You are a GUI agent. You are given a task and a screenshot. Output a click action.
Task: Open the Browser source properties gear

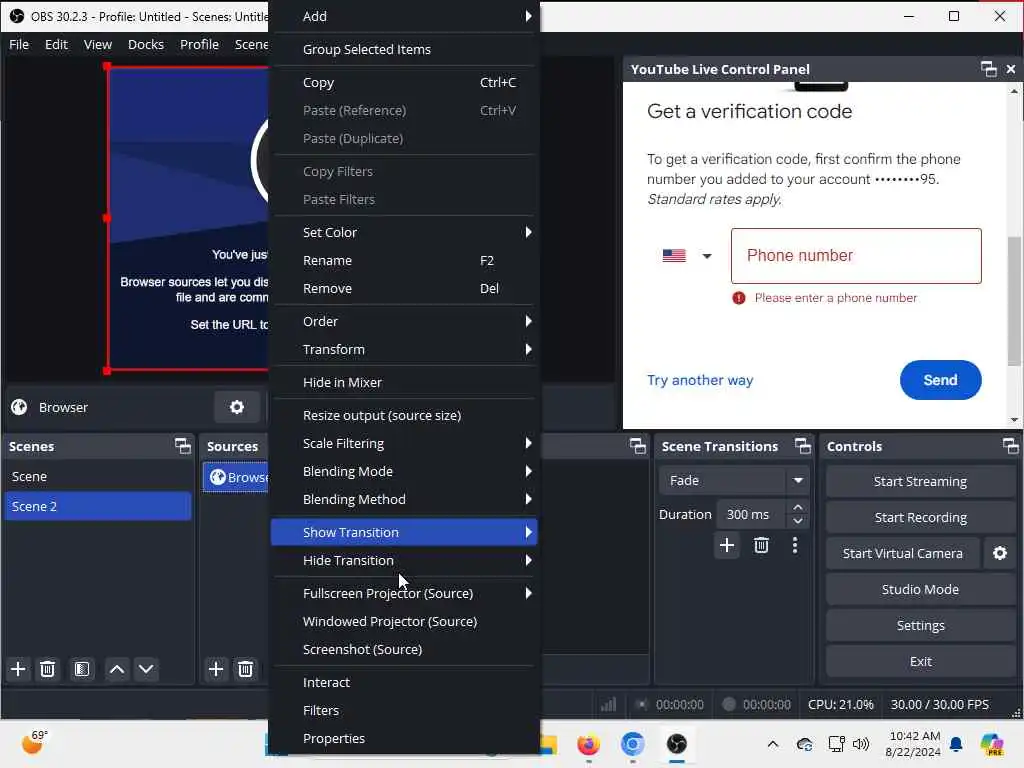(236, 408)
